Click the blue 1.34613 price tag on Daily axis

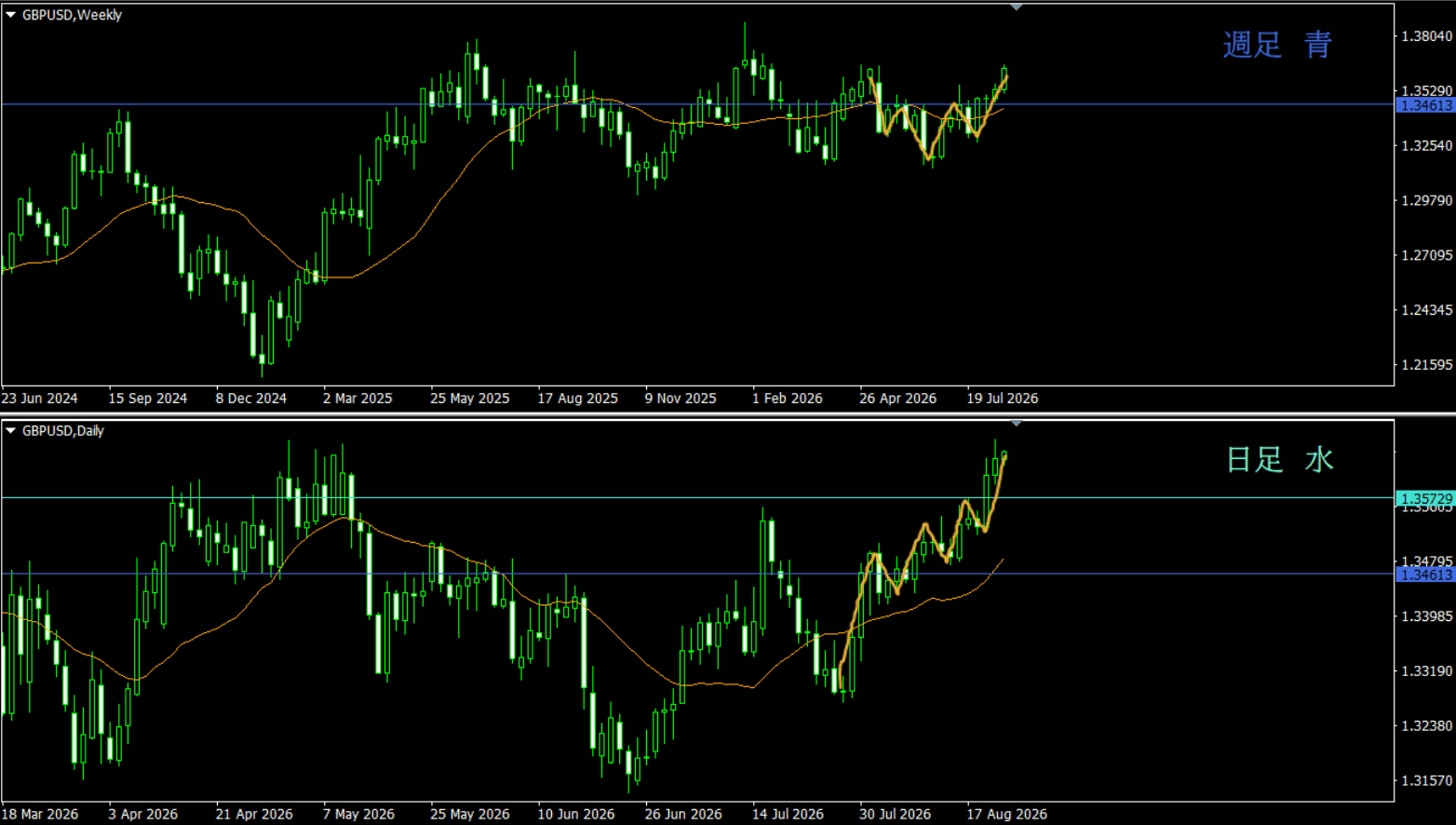[x=1425, y=575]
